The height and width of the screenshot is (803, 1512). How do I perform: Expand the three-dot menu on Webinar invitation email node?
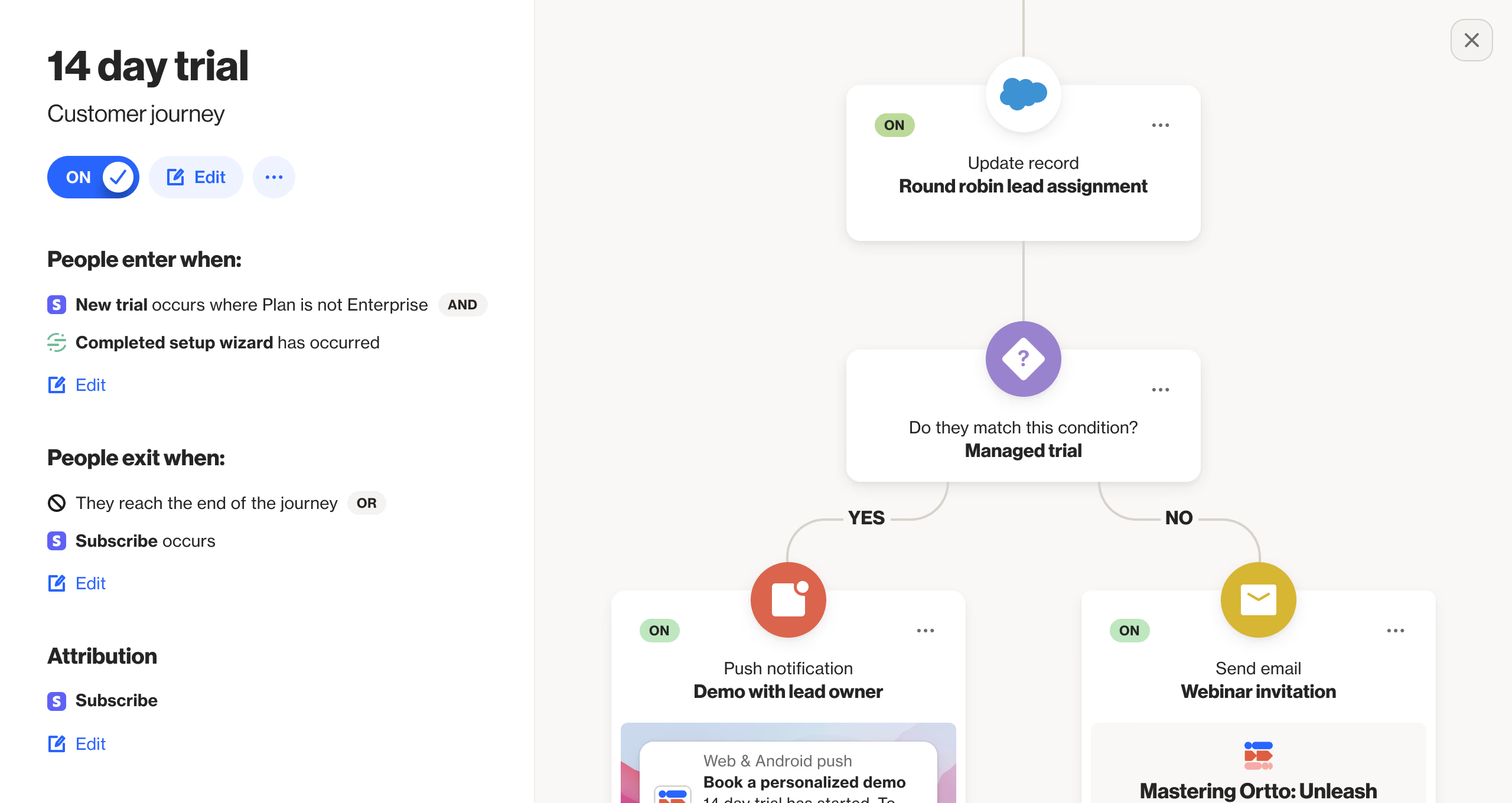tap(1395, 629)
